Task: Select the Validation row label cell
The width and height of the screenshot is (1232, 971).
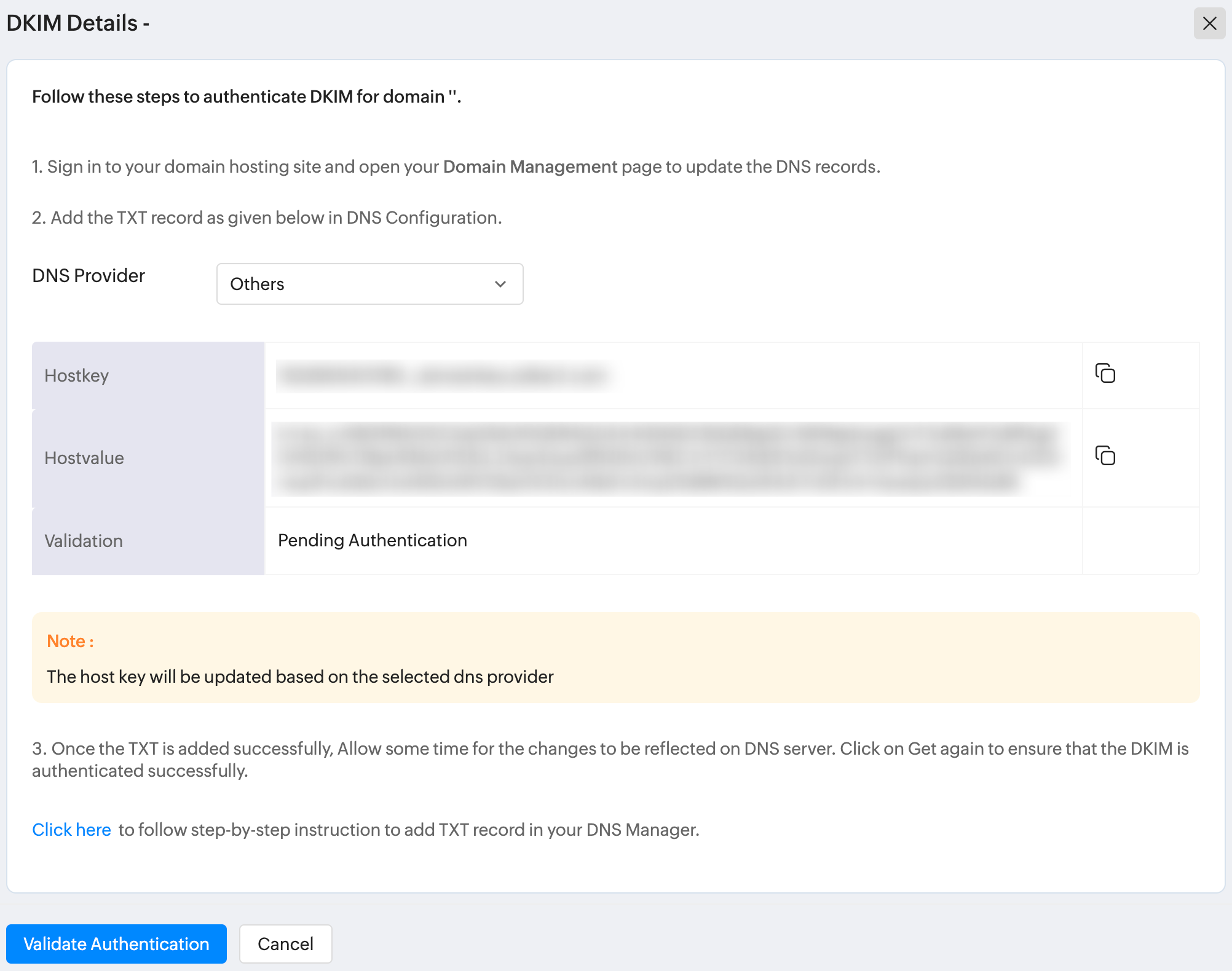Action: tap(148, 541)
